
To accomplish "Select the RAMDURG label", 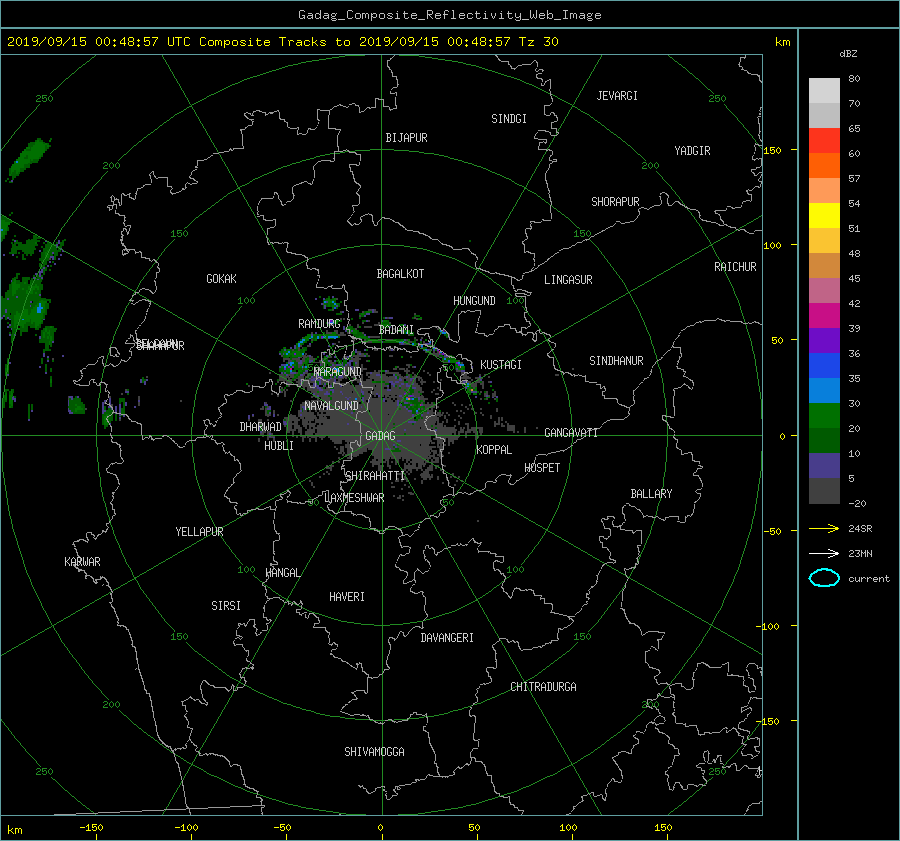I will (319, 324).
